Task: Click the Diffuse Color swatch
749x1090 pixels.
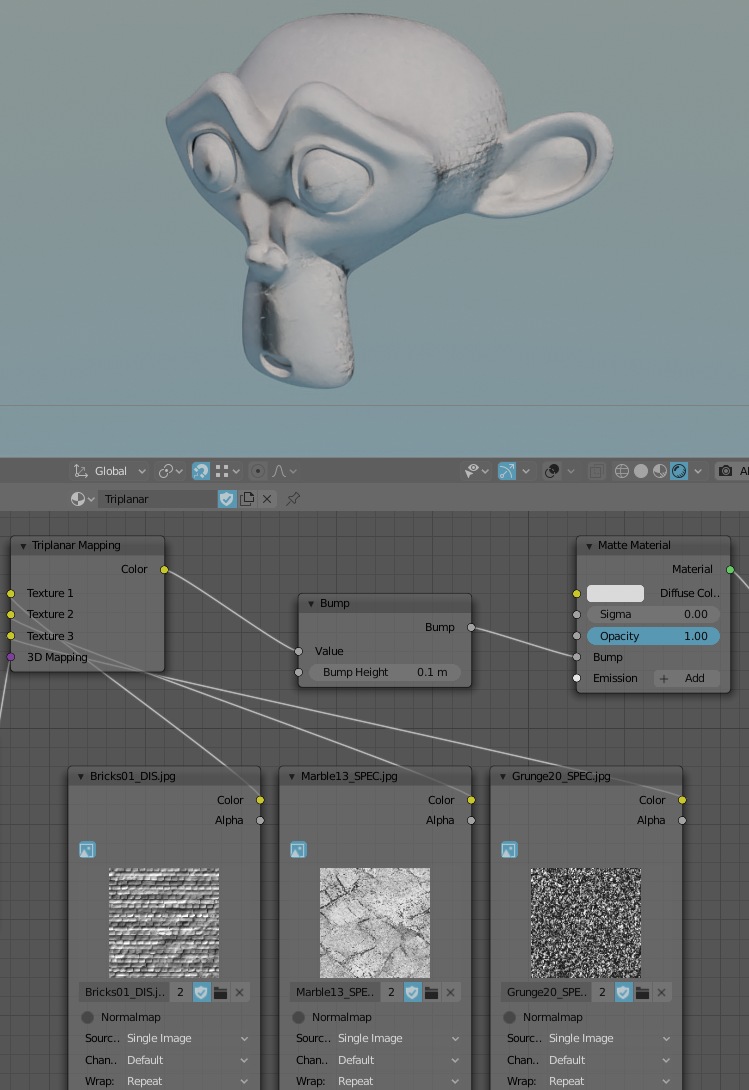Action: pyautogui.click(x=615, y=593)
